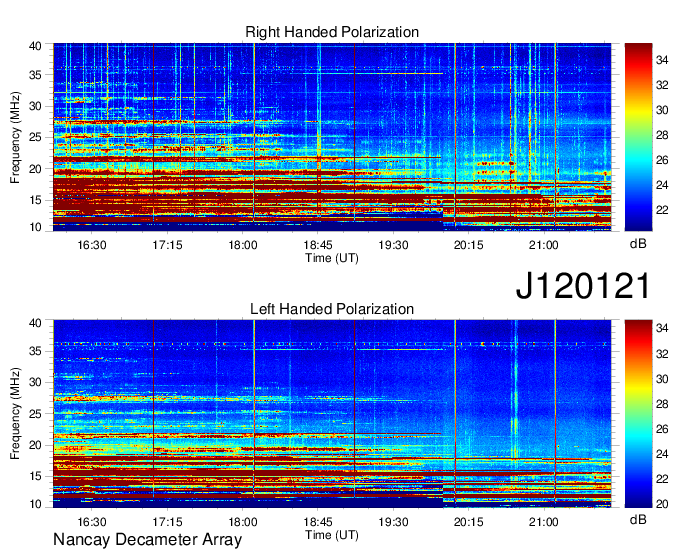Click the 15 MHz tick of Right Handed plot
The height and width of the screenshot is (552, 680).
pyautogui.click(x=35, y=200)
